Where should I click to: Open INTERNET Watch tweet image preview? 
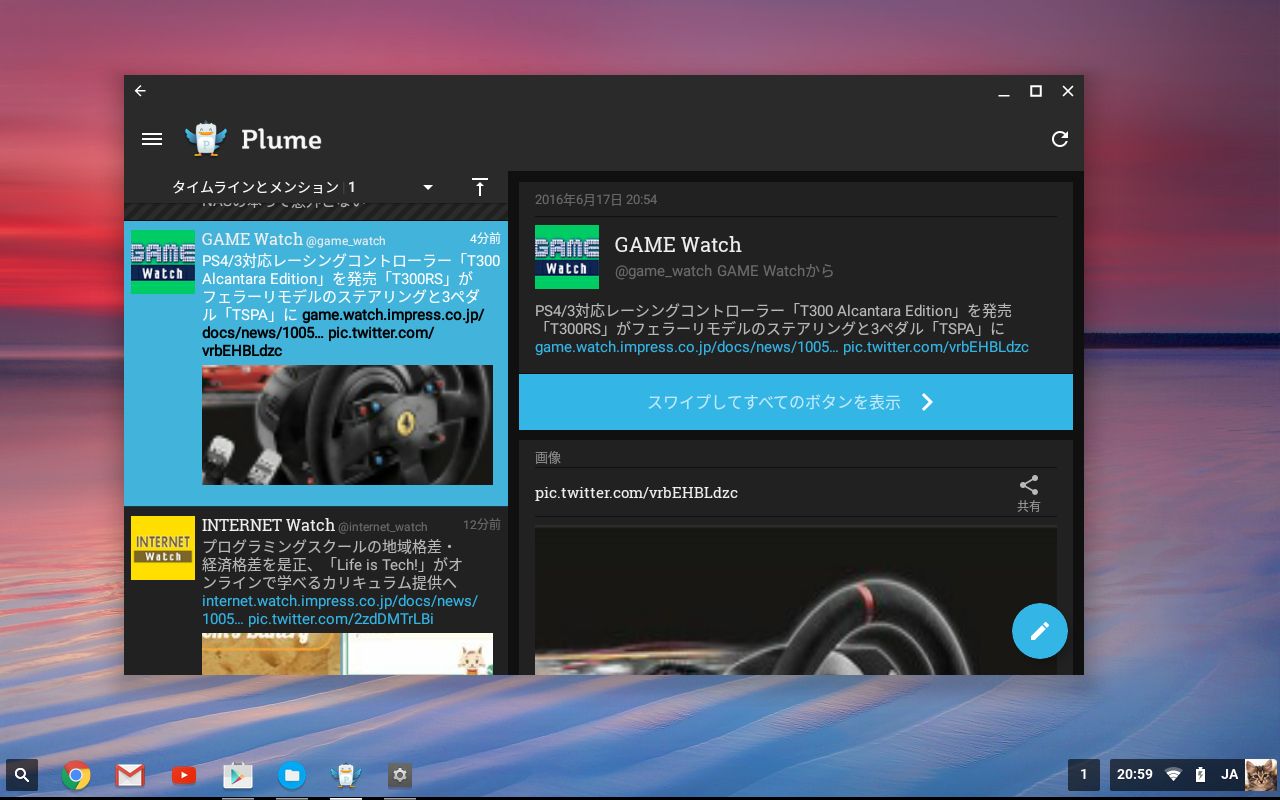click(x=347, y=654)
